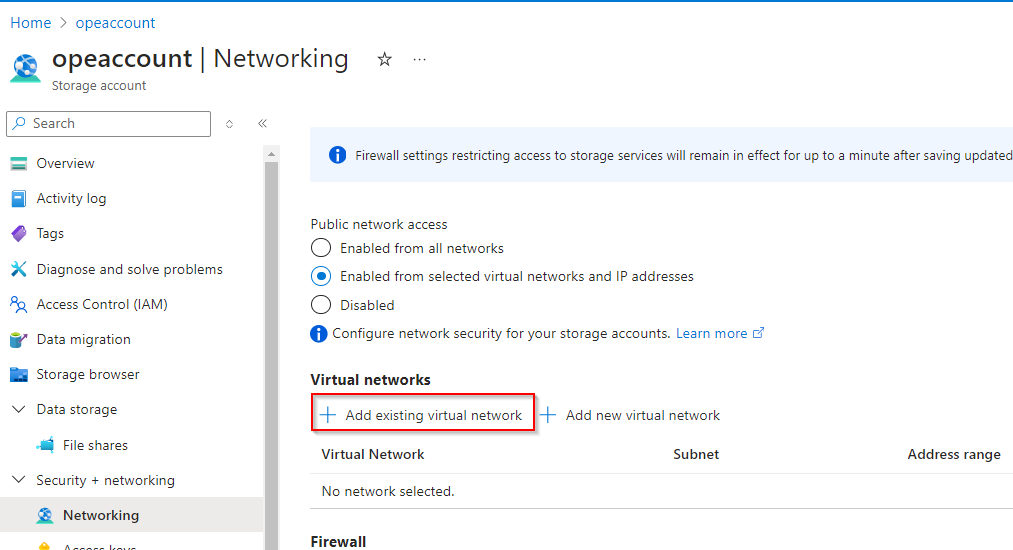Collapse the Data storage section
This screenshot has width=1013, height=550.
(18, 410)
